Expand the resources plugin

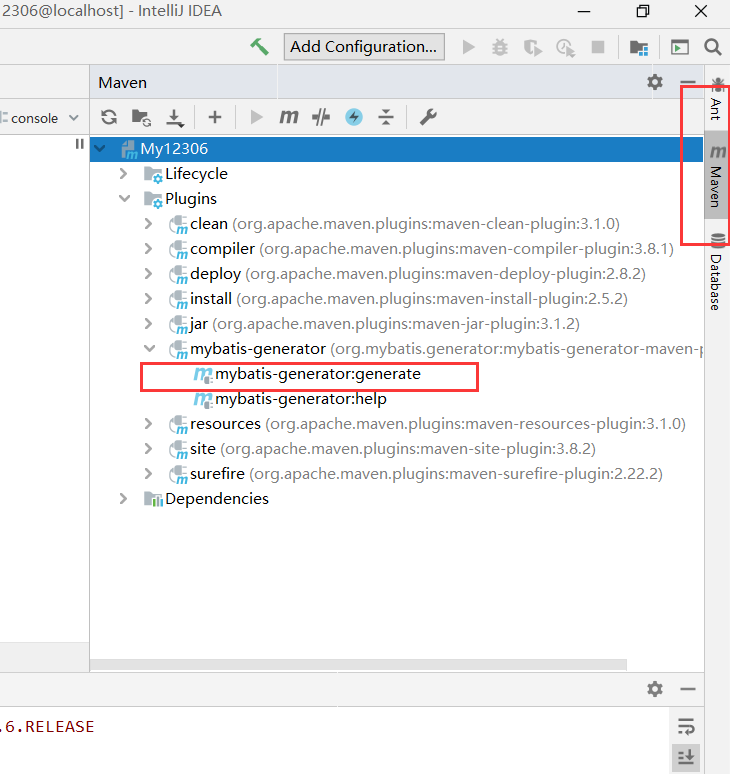tap(149, 424)
